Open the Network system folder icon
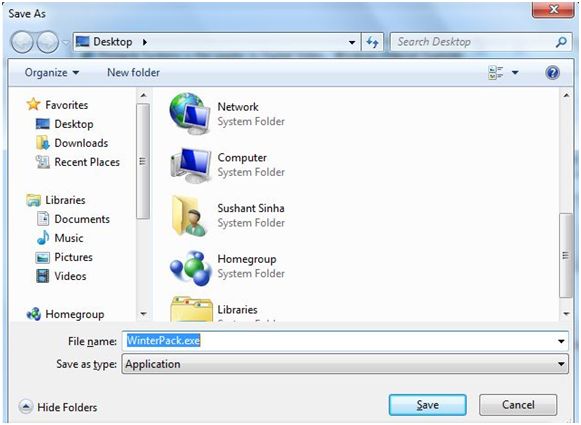This screenshot has height=425, width=581. (189, 113)
